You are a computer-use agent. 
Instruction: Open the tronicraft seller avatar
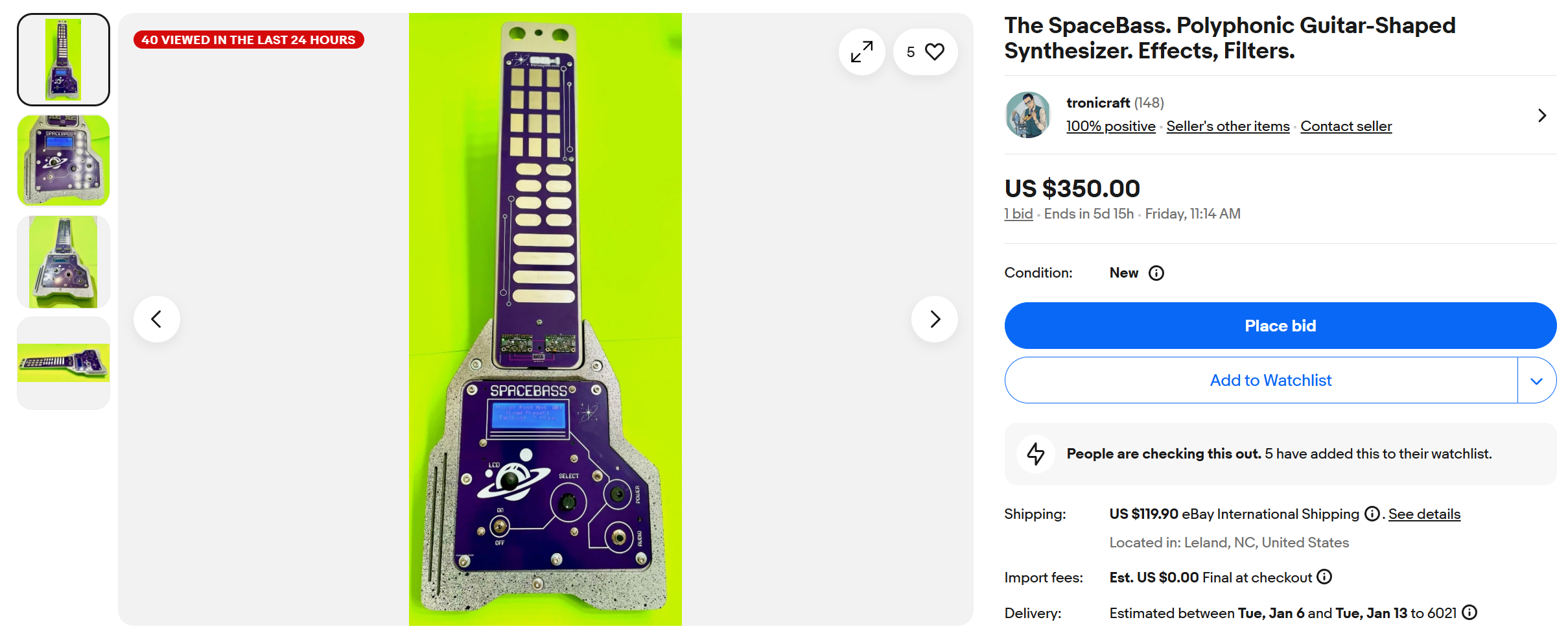coord(1027,115)
